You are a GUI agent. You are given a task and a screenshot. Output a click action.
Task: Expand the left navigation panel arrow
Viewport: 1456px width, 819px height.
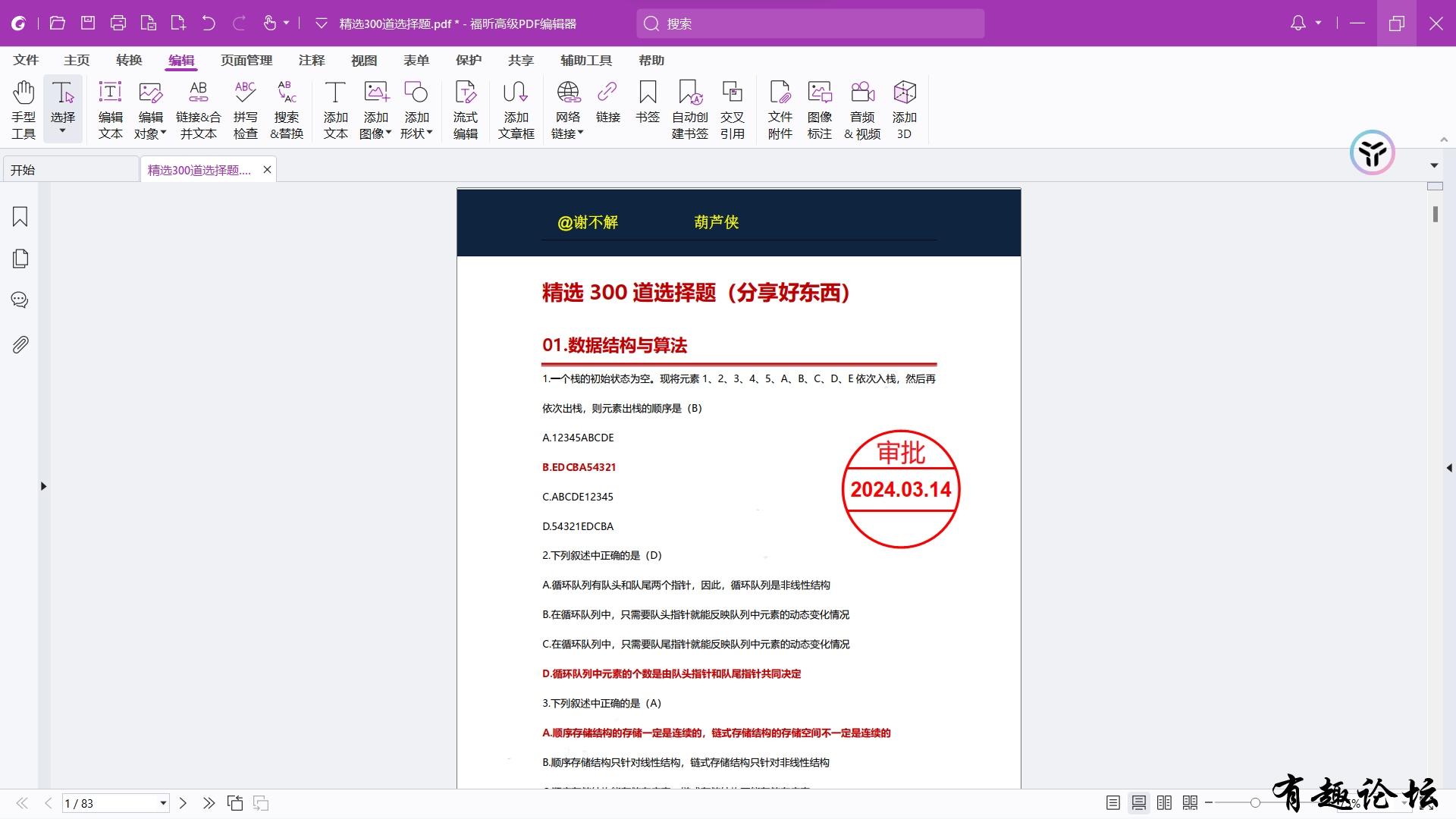(43, 486)
